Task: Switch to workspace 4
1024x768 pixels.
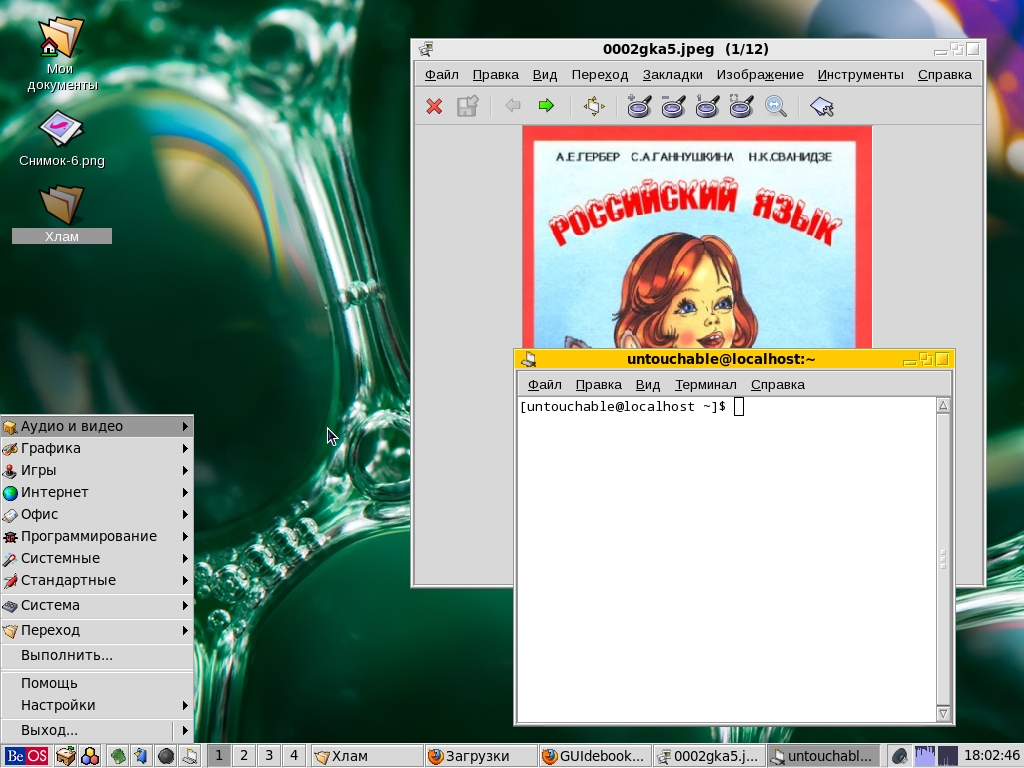Action: click(x=294, y=756)
